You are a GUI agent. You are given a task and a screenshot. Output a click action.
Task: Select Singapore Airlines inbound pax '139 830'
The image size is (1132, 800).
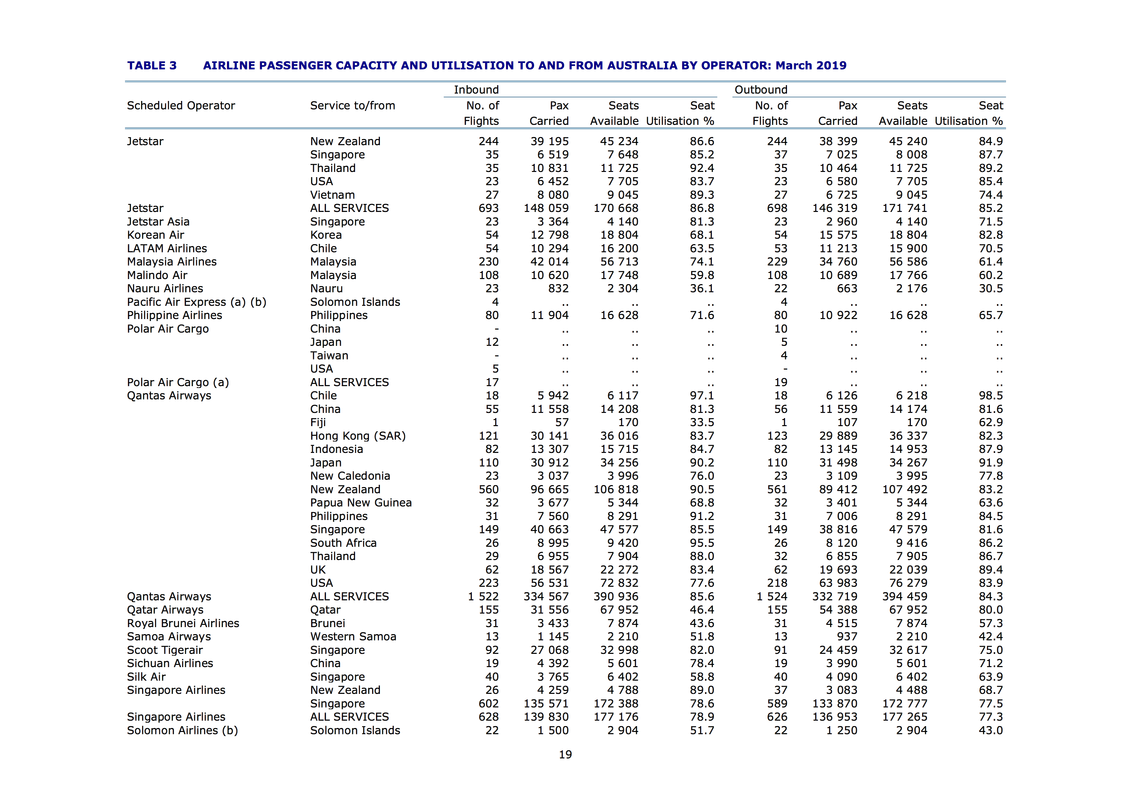(547, 716)
